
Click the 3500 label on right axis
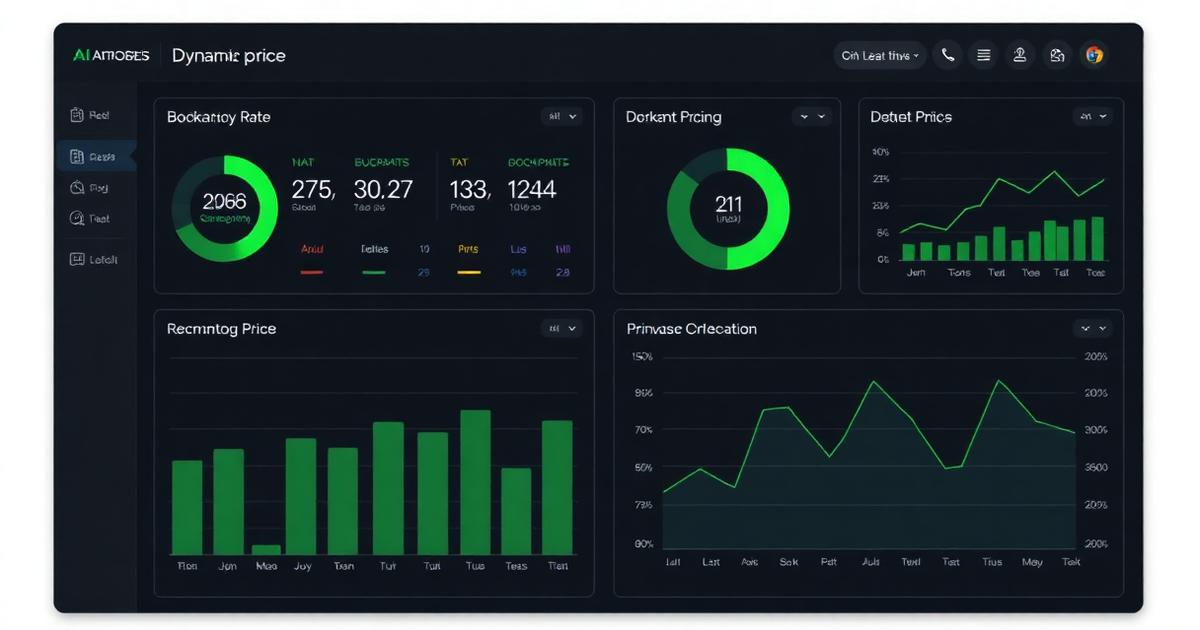[1096, 467]
